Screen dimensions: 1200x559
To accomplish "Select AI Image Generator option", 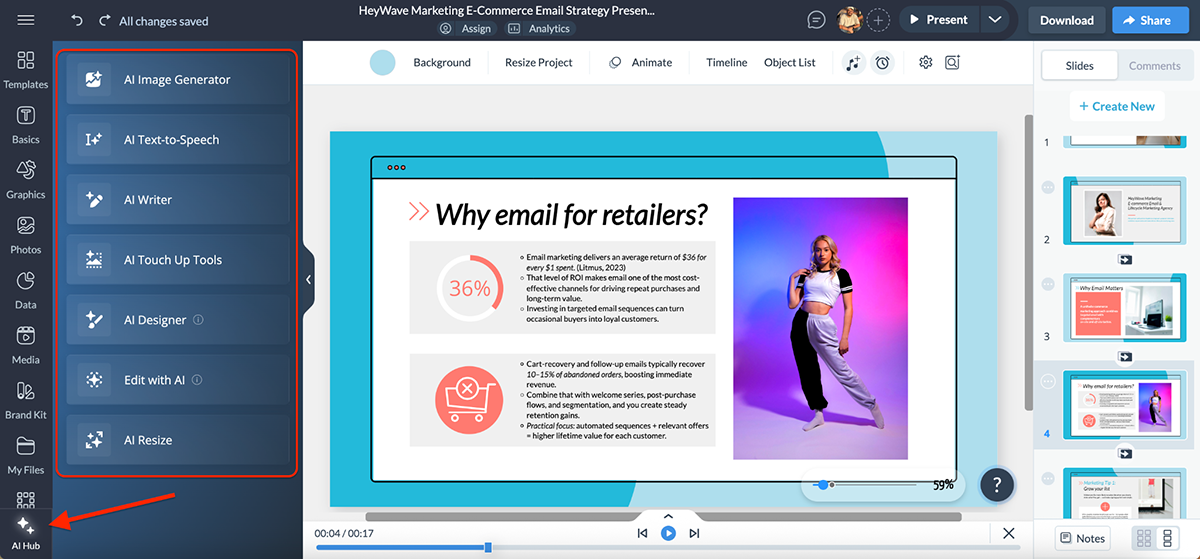I will 178,80.
